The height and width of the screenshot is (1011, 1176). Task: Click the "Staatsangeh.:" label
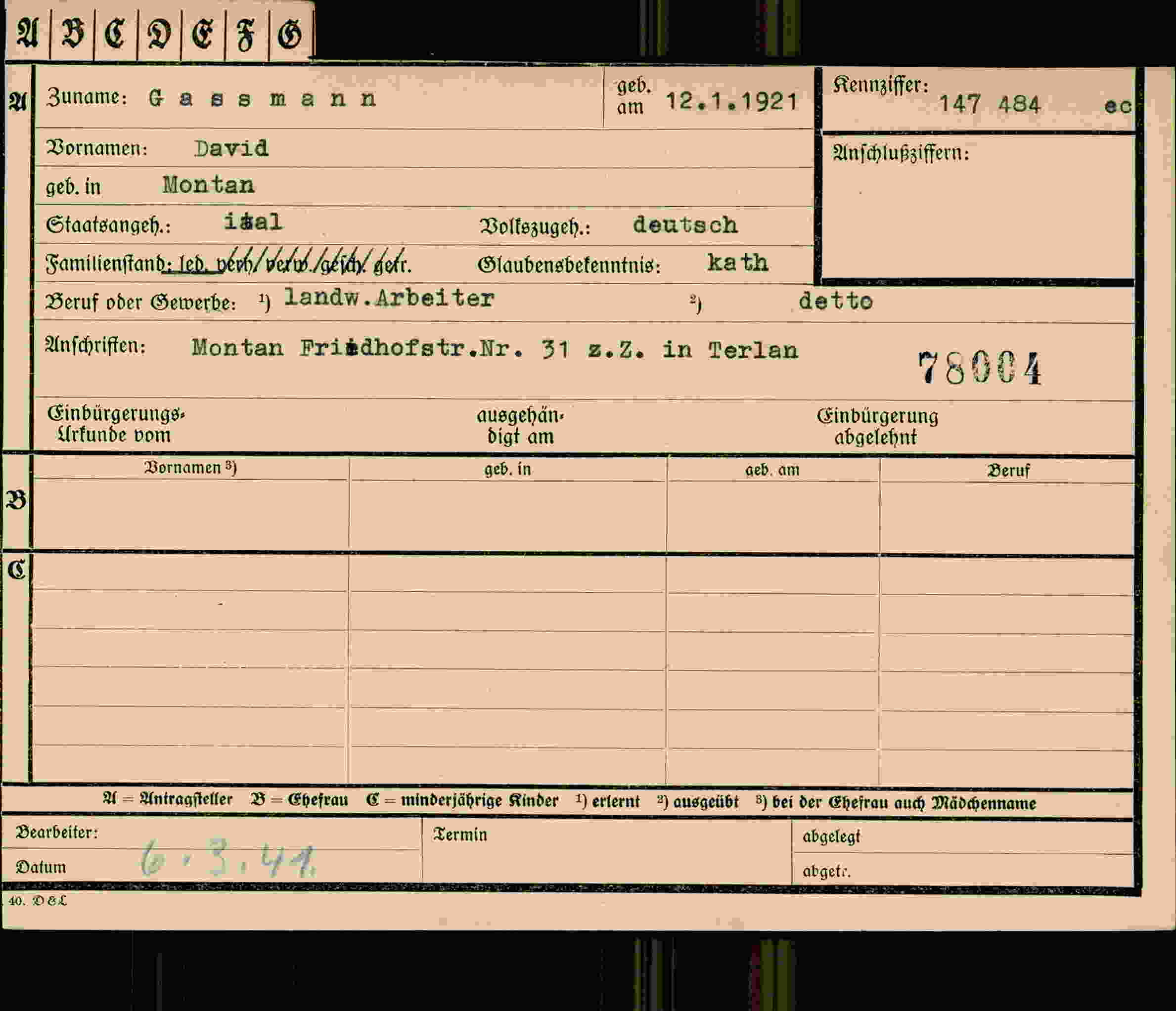(108, 225)
